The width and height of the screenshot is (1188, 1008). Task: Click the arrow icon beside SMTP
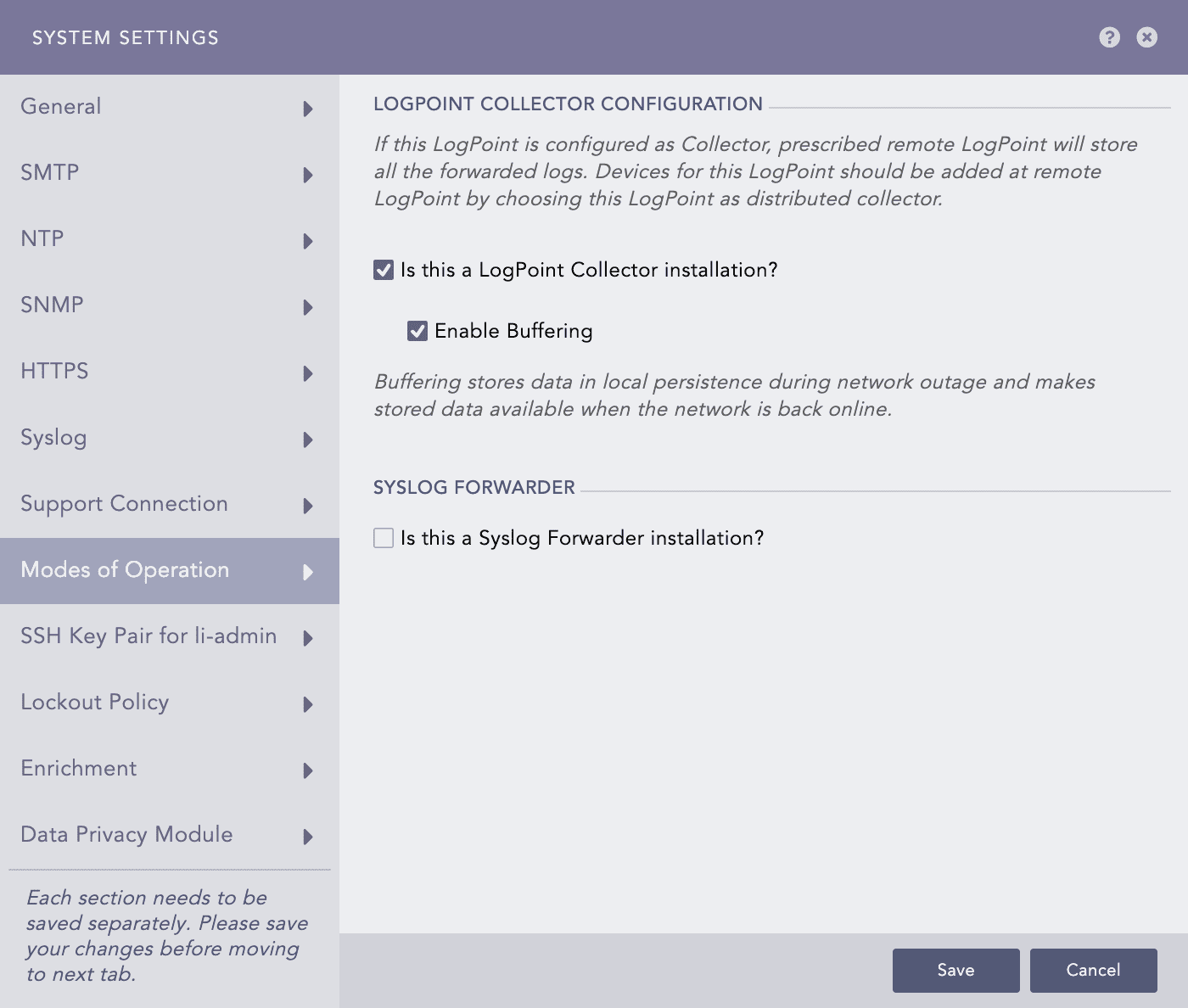pyautogui.click(x=308, y=175)
